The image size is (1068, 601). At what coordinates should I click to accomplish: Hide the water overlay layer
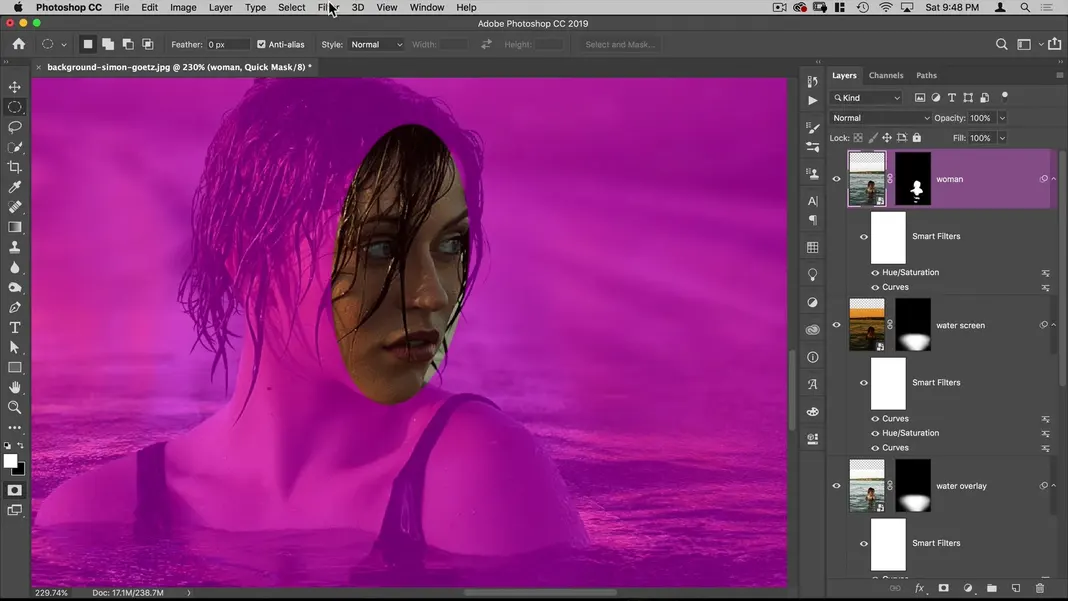click(836, 486)
